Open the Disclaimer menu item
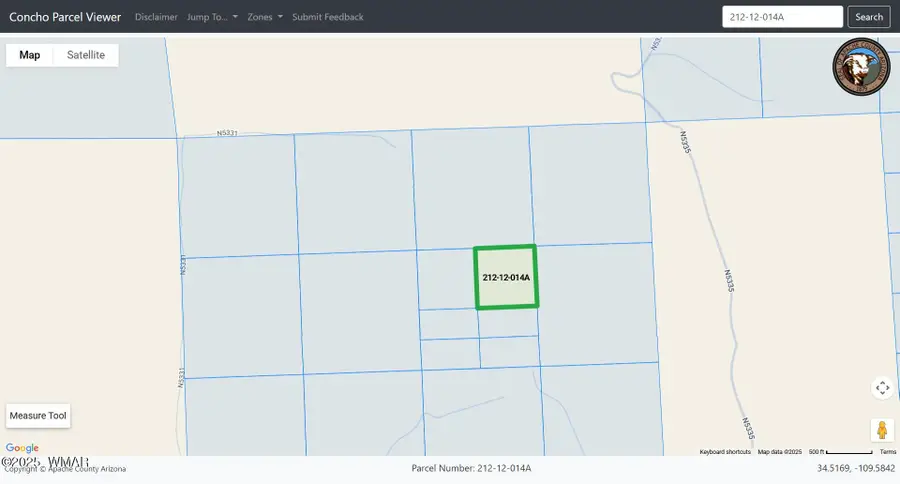900x484 pixels. coord(156,17)
